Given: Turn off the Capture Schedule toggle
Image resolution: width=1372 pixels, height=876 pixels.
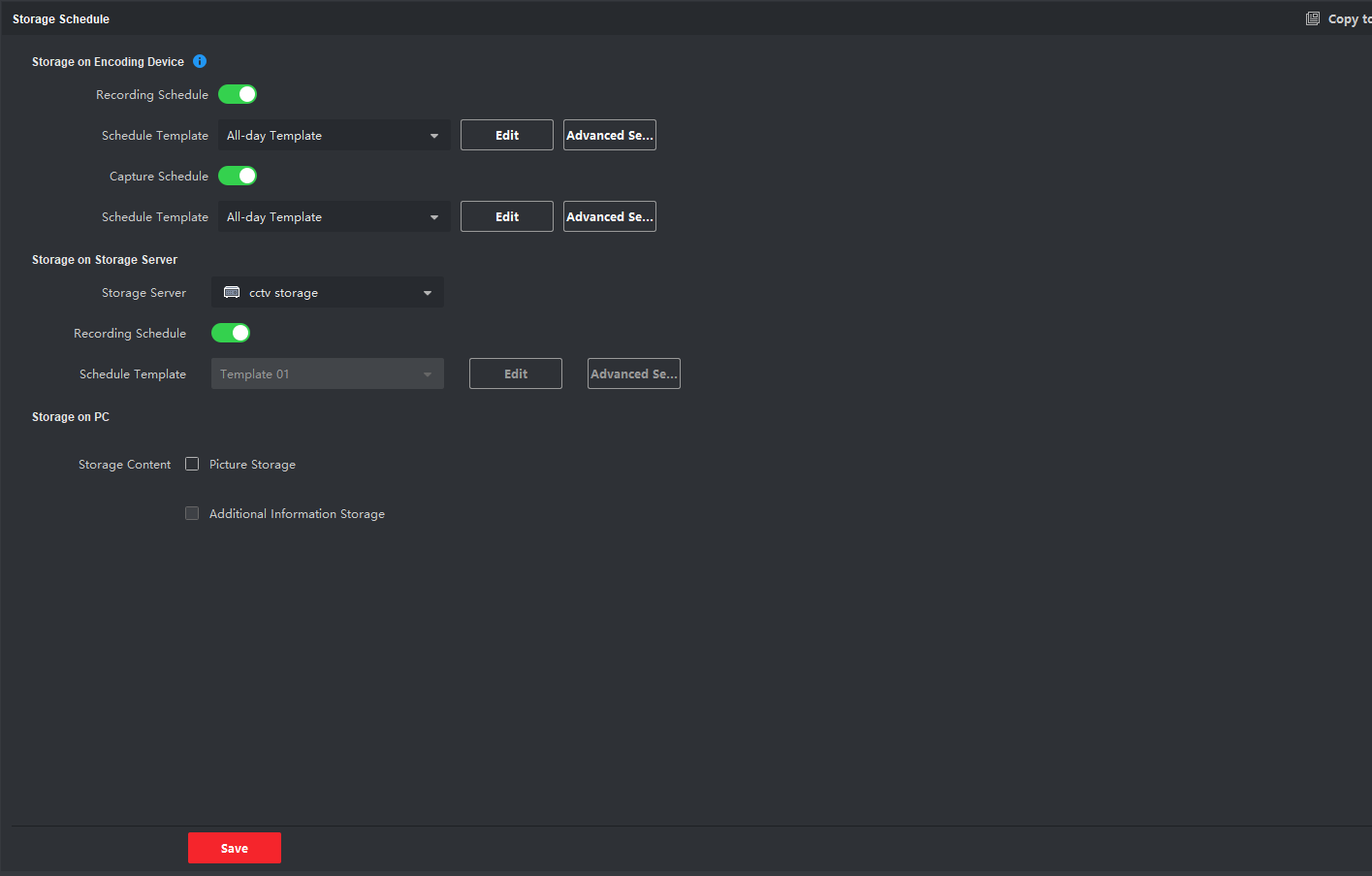Looking at the screenshot, I should (x=238, y=176).
